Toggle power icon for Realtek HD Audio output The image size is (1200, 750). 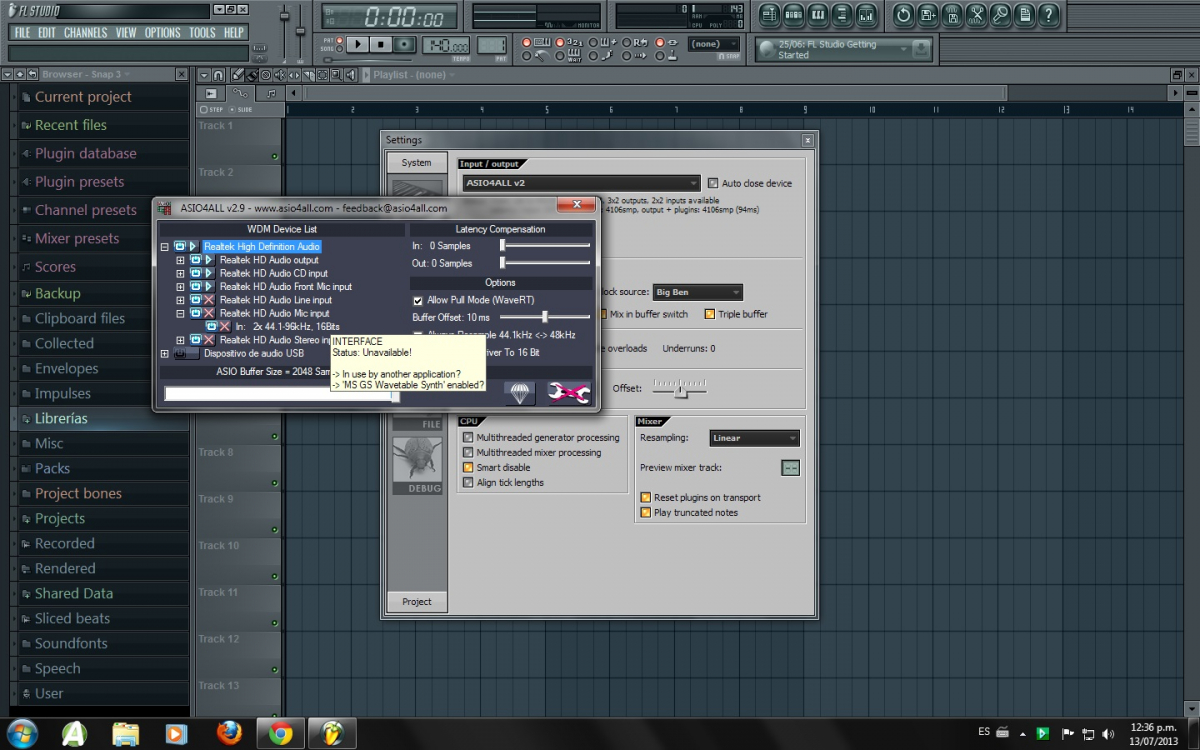click(x=195, y=260)
